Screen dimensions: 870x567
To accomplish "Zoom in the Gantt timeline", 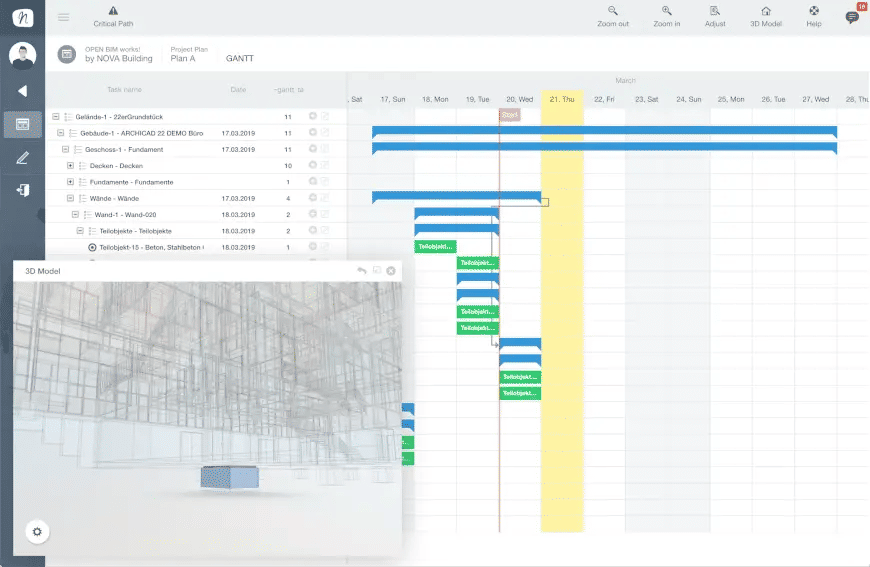I will 666,16.
